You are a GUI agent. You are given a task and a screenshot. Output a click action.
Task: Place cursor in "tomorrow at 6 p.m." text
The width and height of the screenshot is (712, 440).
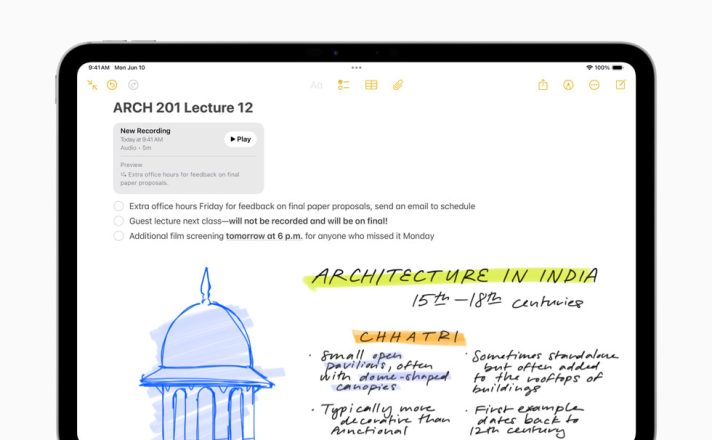coord(264,236)
